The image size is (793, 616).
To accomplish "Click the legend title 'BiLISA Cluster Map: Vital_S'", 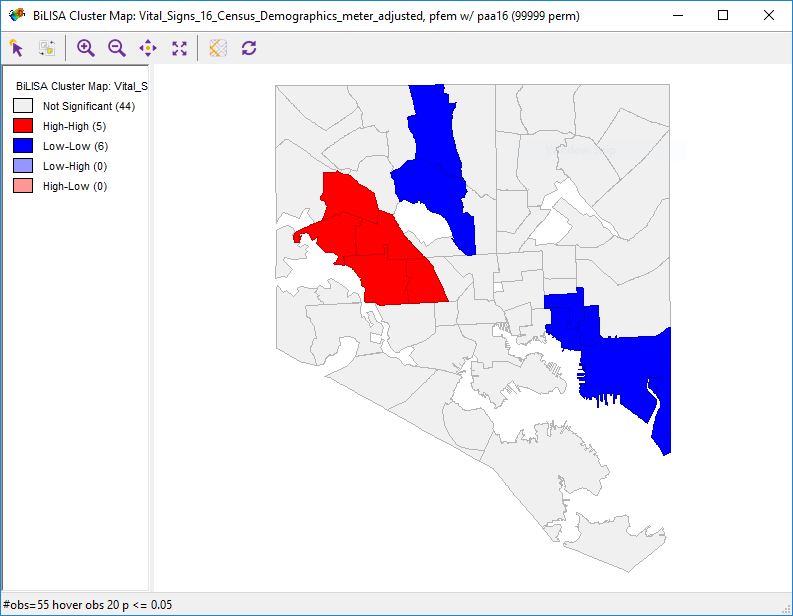I will tap(82, 86).
